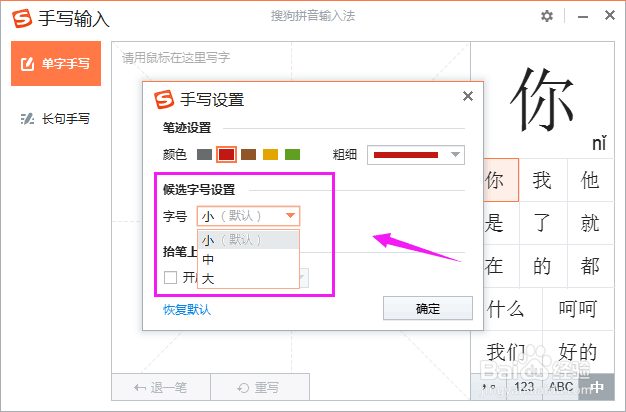
Task: Select candidate character 你
Action: pyautogui.click(x=501, y=180)
